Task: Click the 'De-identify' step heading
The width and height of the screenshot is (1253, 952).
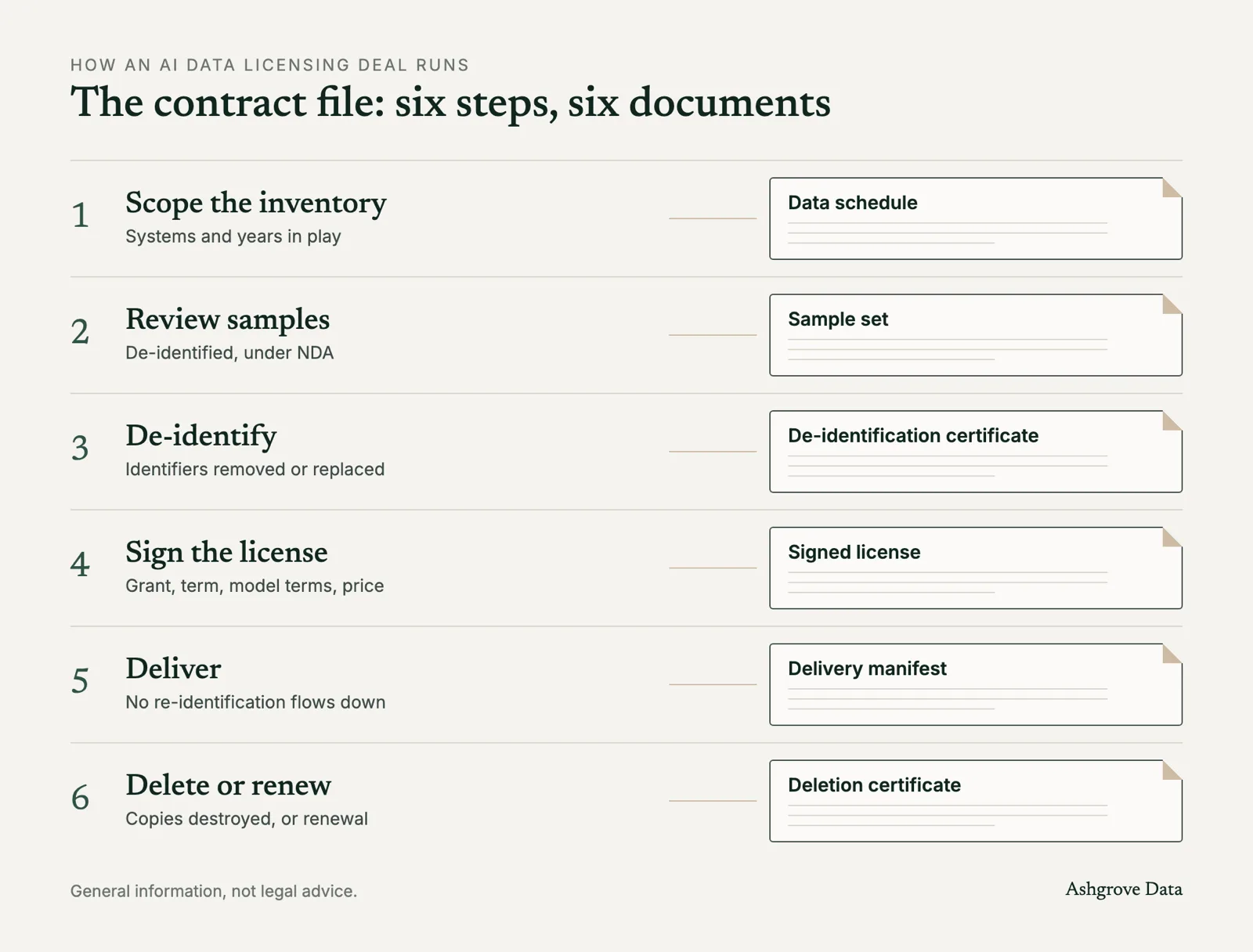Action: click(201, 436)
